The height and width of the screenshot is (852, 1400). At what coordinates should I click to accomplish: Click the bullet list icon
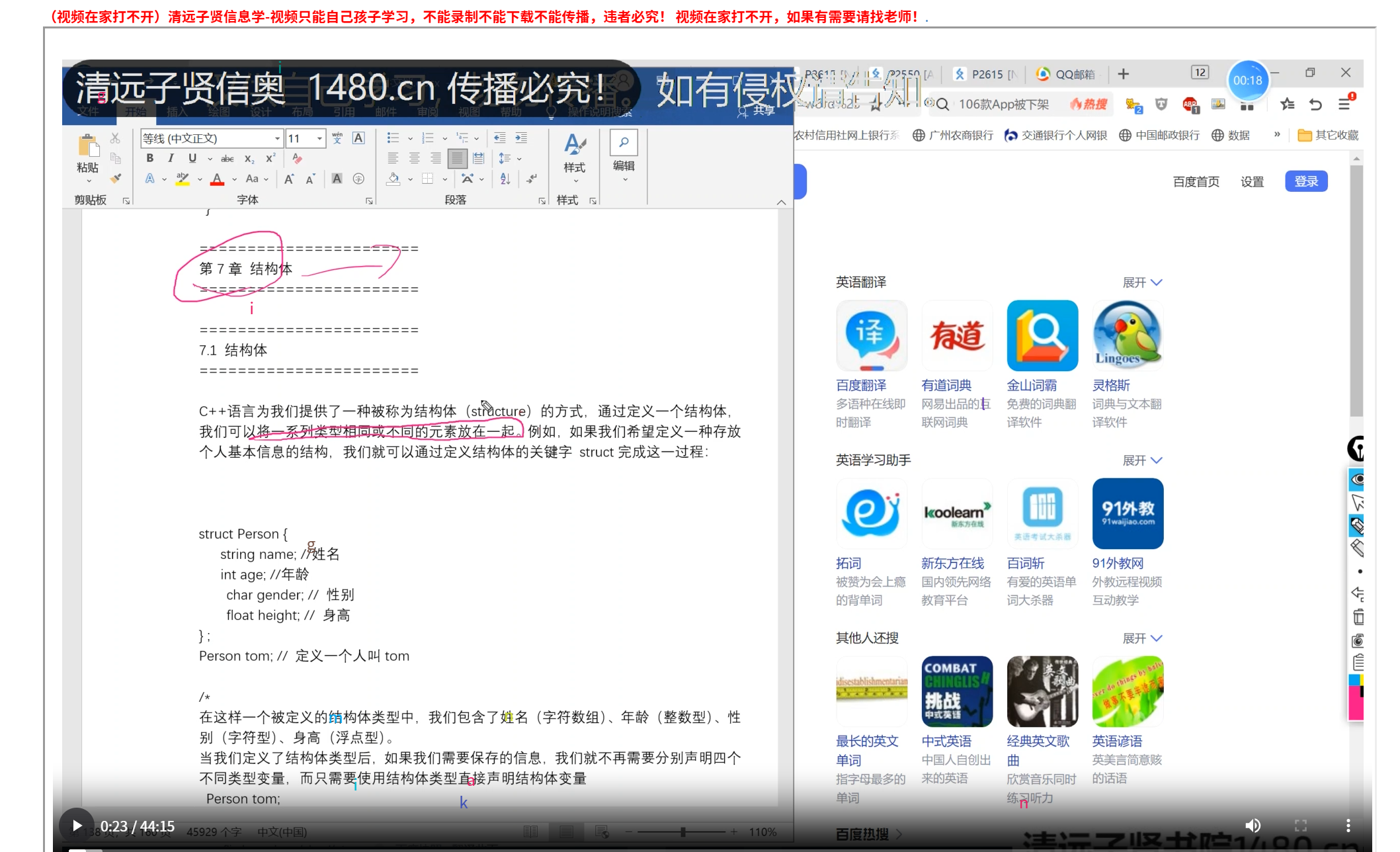click(x=393, y=138)
